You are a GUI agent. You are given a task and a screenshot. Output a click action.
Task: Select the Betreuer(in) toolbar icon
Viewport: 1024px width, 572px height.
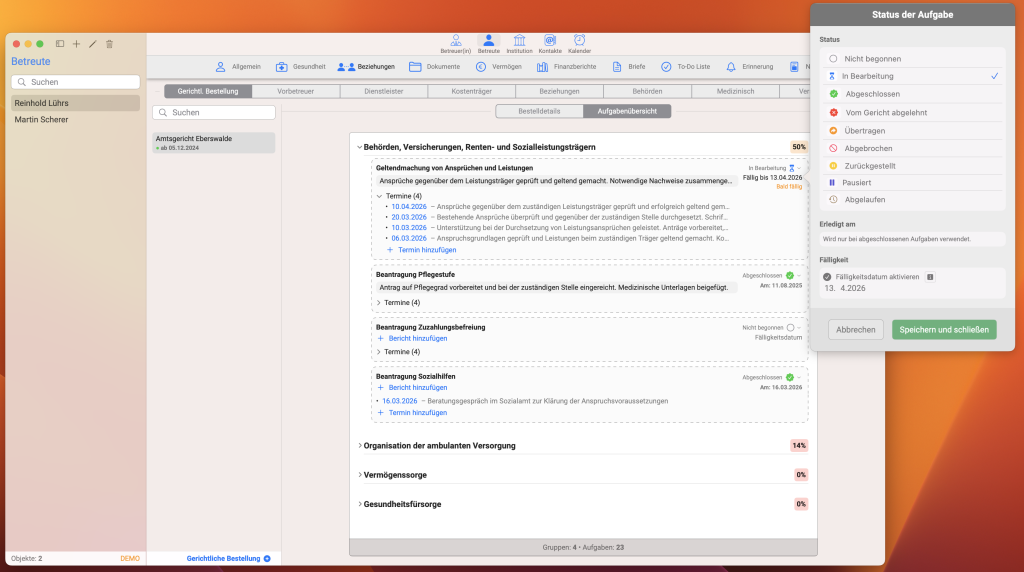pyautogui.click(x=455, y=42)
